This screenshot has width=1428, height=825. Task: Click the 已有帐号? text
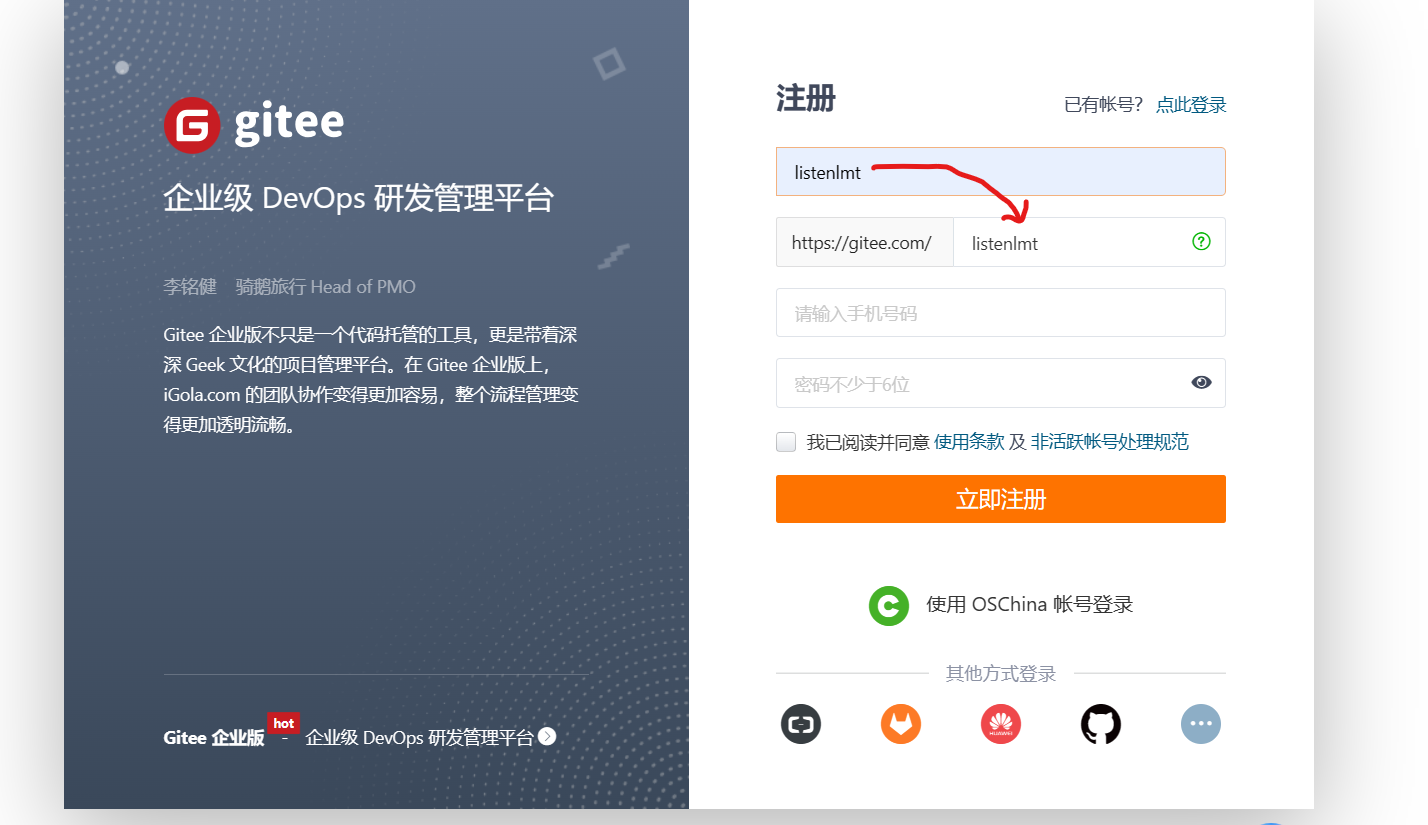point(1104,104)
